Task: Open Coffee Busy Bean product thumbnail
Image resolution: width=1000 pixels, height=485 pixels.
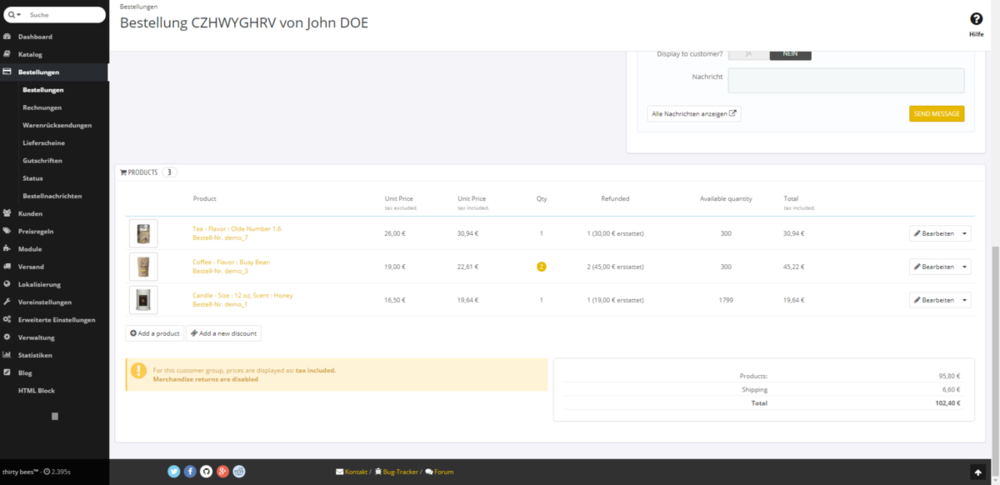Action: coord(144,267)
